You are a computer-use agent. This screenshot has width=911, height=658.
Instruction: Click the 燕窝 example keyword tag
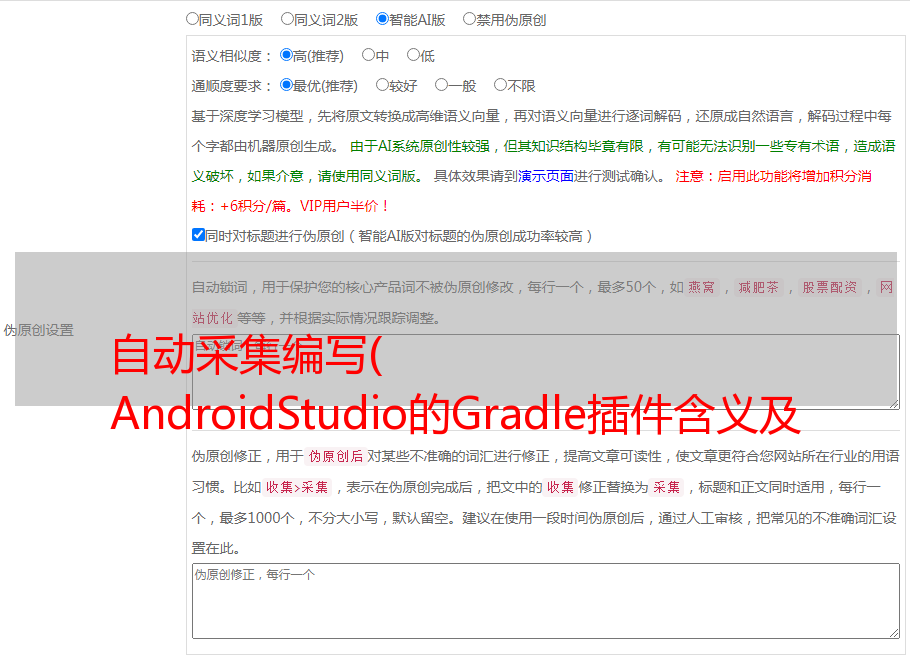click(x=702, y=287)
